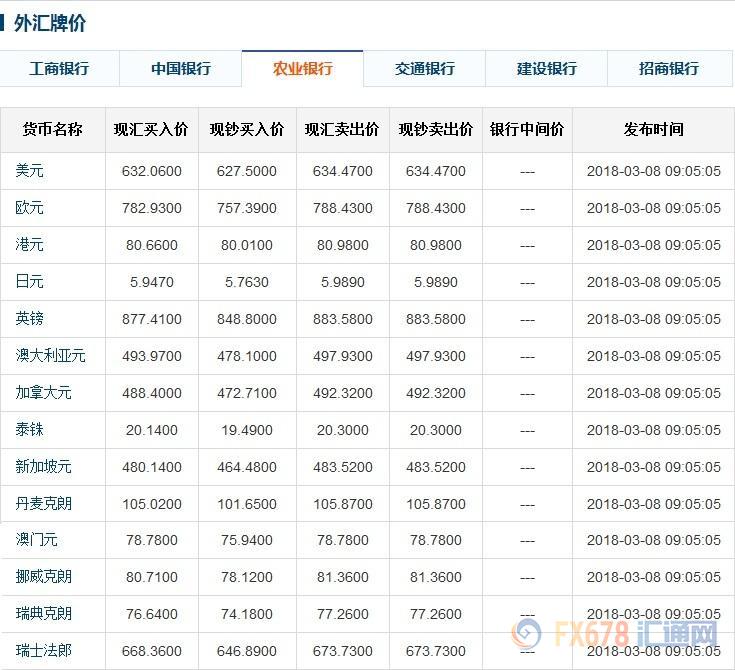
Task: Switch to the 工商银行 tab
Action: 59,68
